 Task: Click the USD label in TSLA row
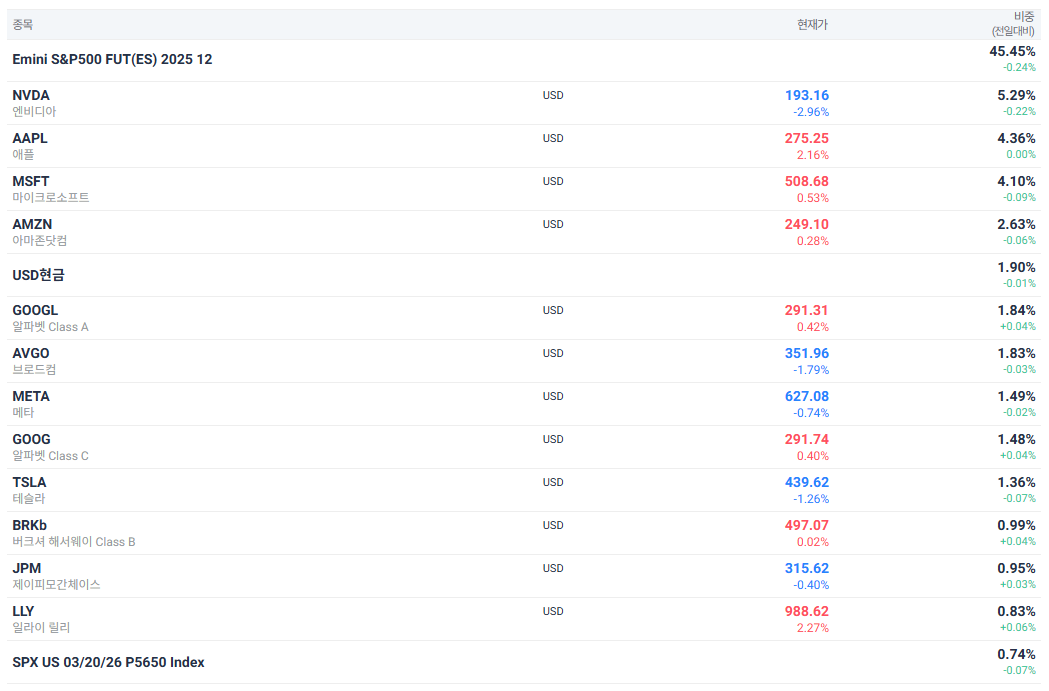[x=553, y=482]
